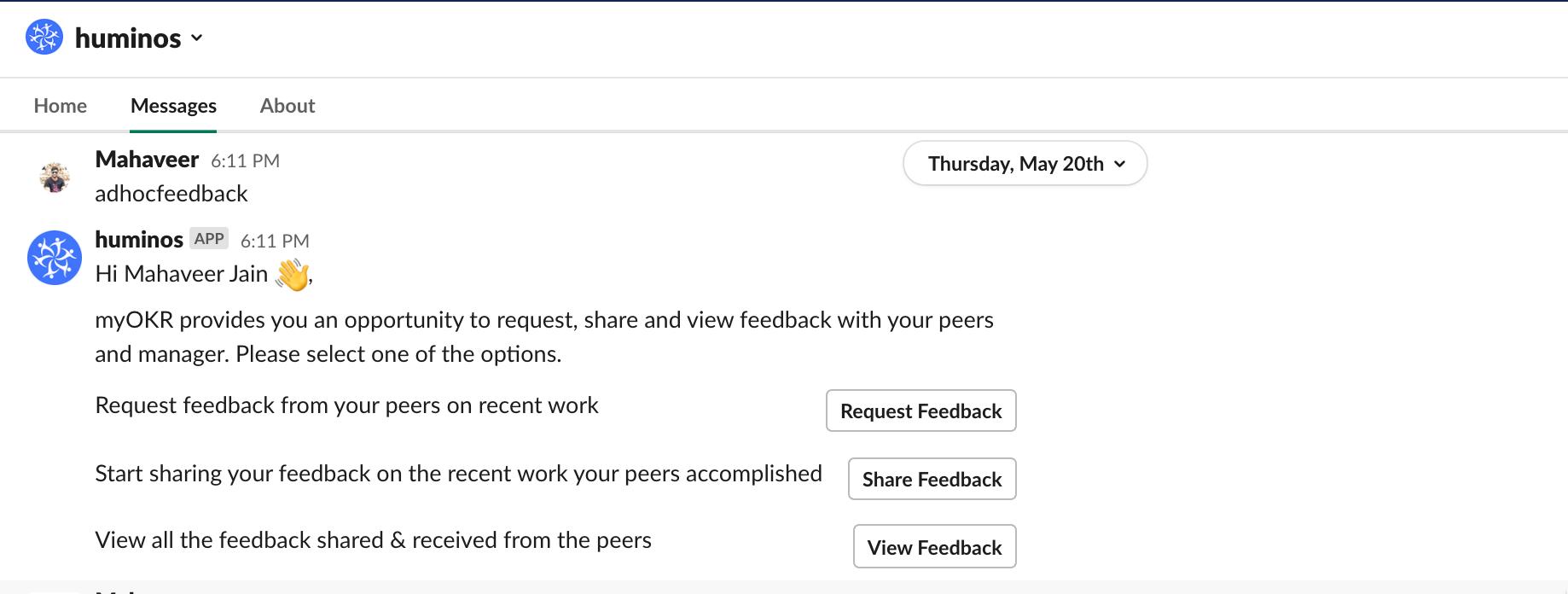Open Mahaveer's sender name
This screenshot has width=1568, height=594.
click(x=147, y=160)
